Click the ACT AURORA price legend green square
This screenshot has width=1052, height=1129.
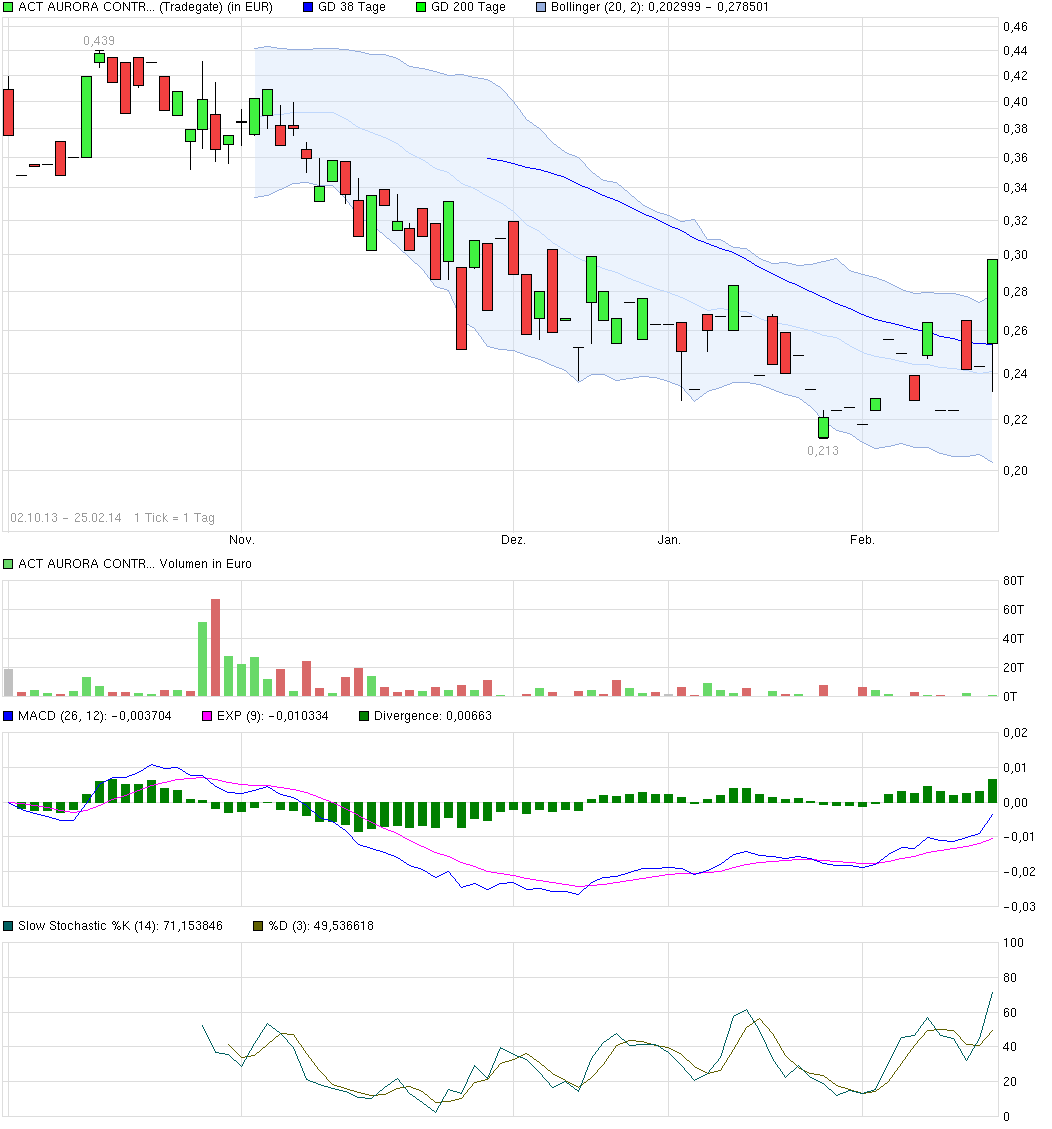tap(9, 7)
